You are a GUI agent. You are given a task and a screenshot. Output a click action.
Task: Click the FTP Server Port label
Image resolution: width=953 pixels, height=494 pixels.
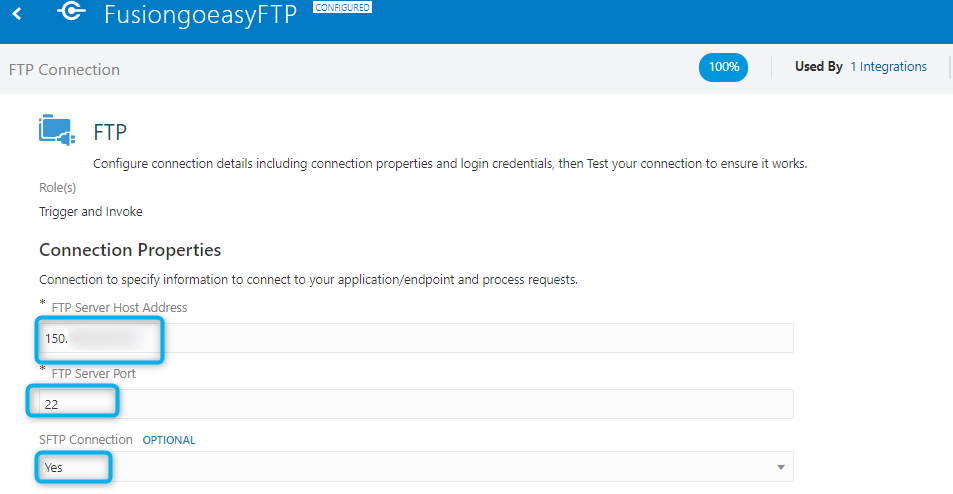coord(94,374)
